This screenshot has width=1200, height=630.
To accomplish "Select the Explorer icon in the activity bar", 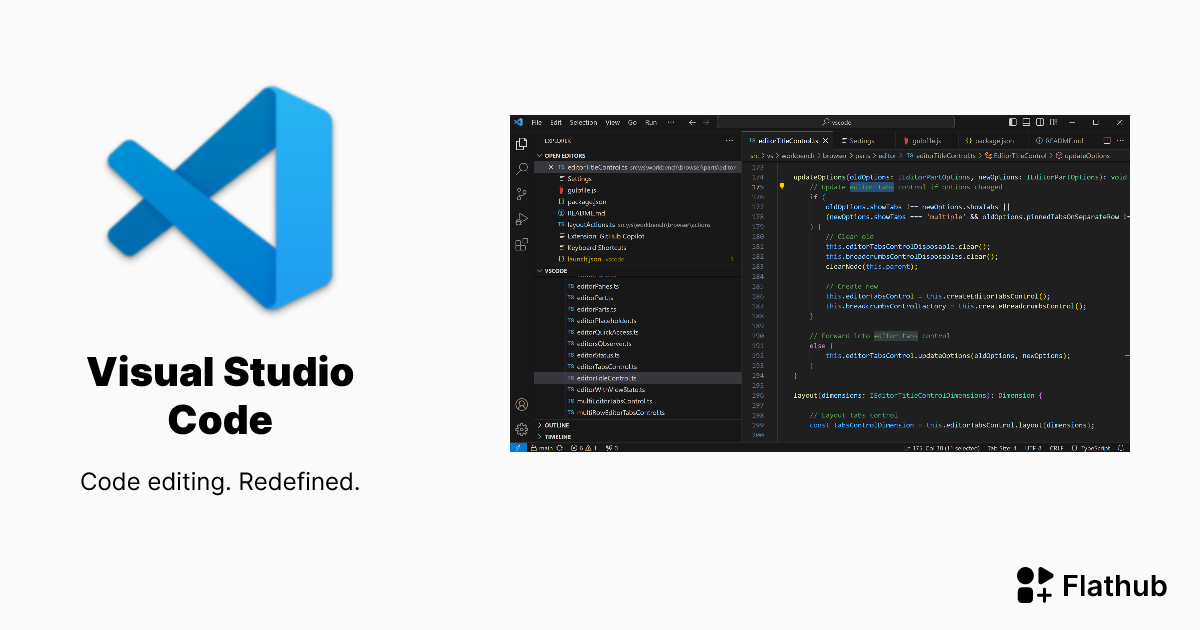I will (520, 143).
